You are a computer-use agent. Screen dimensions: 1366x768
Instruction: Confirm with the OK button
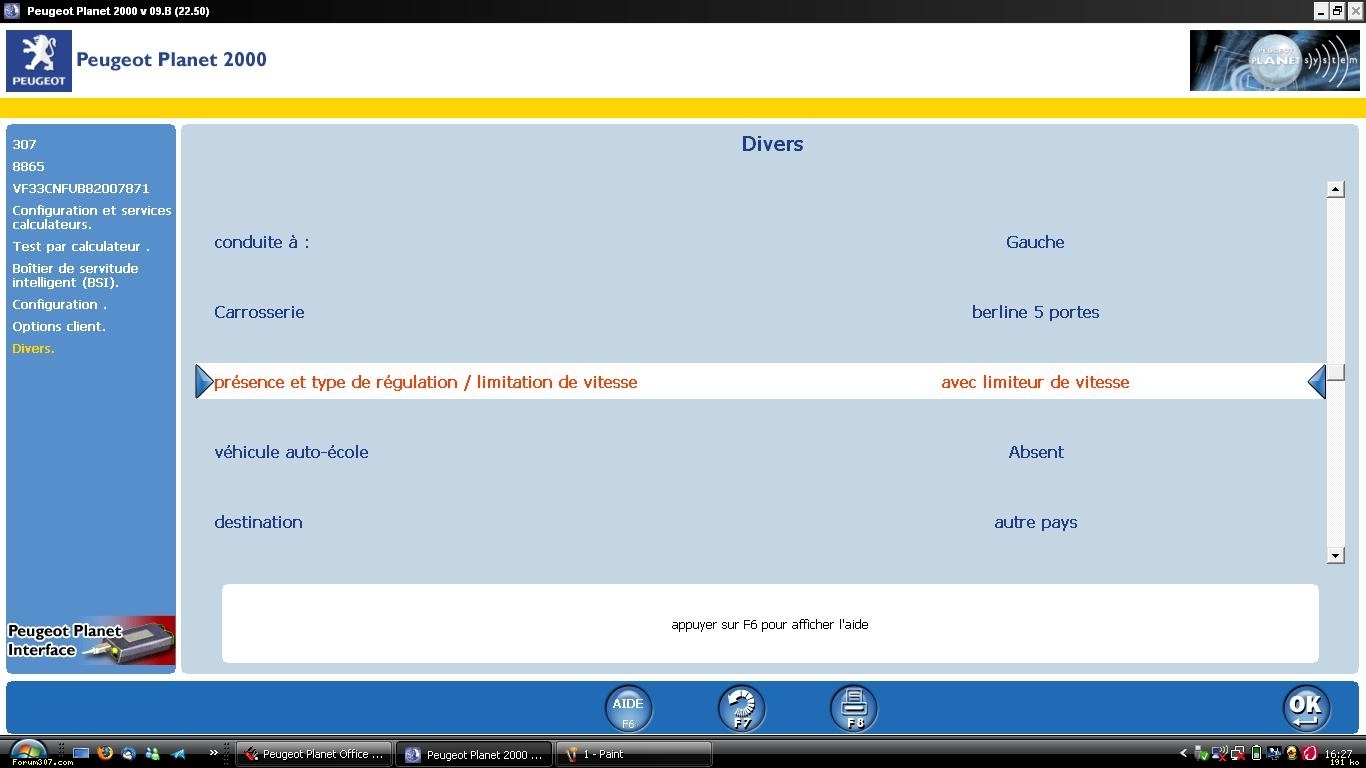click(x=1306, y=708)
